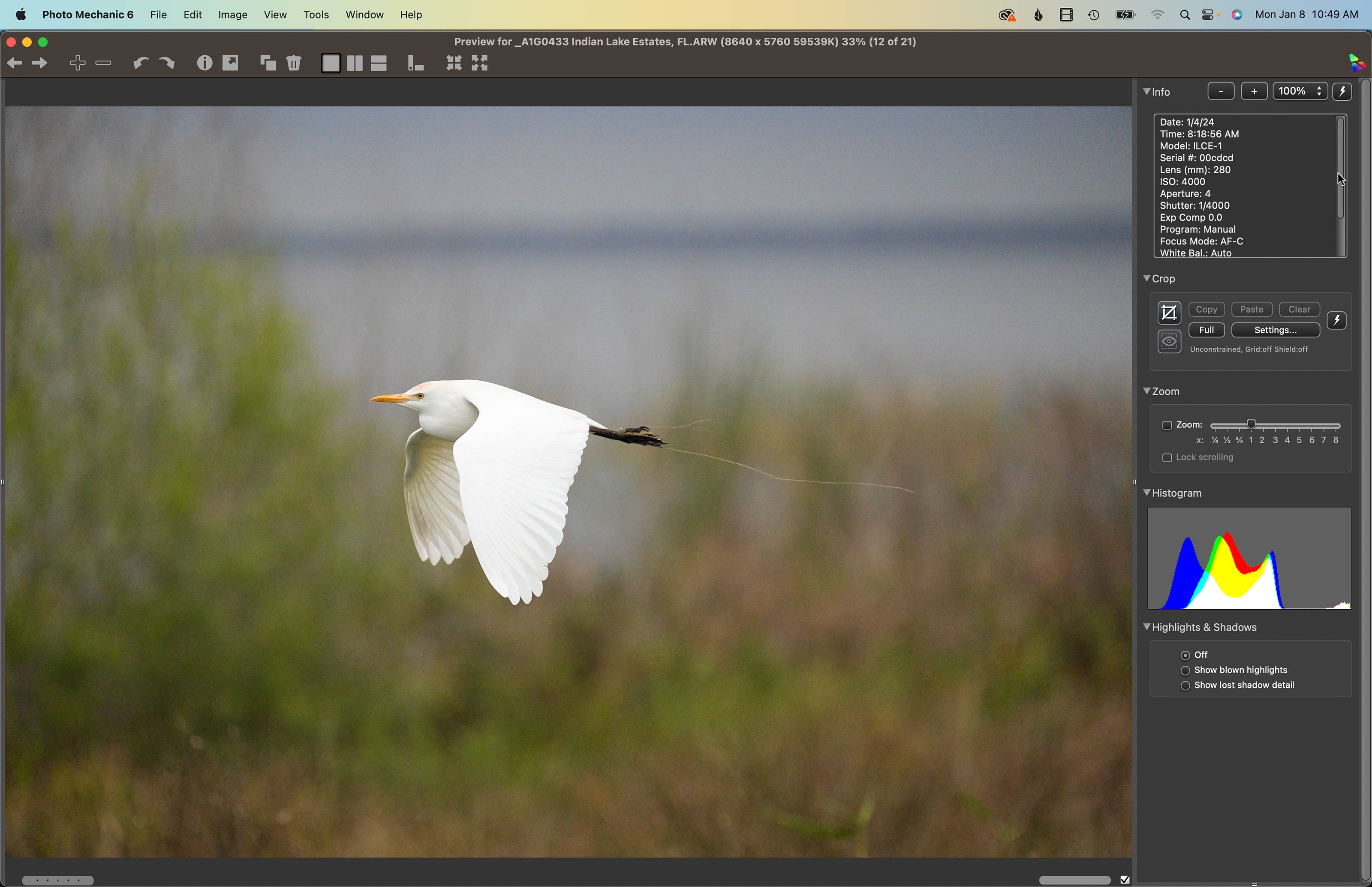This screenshot has width=1372, height=887.
Task: Rotate image clockwise
Action: click(x=167, y=63)
